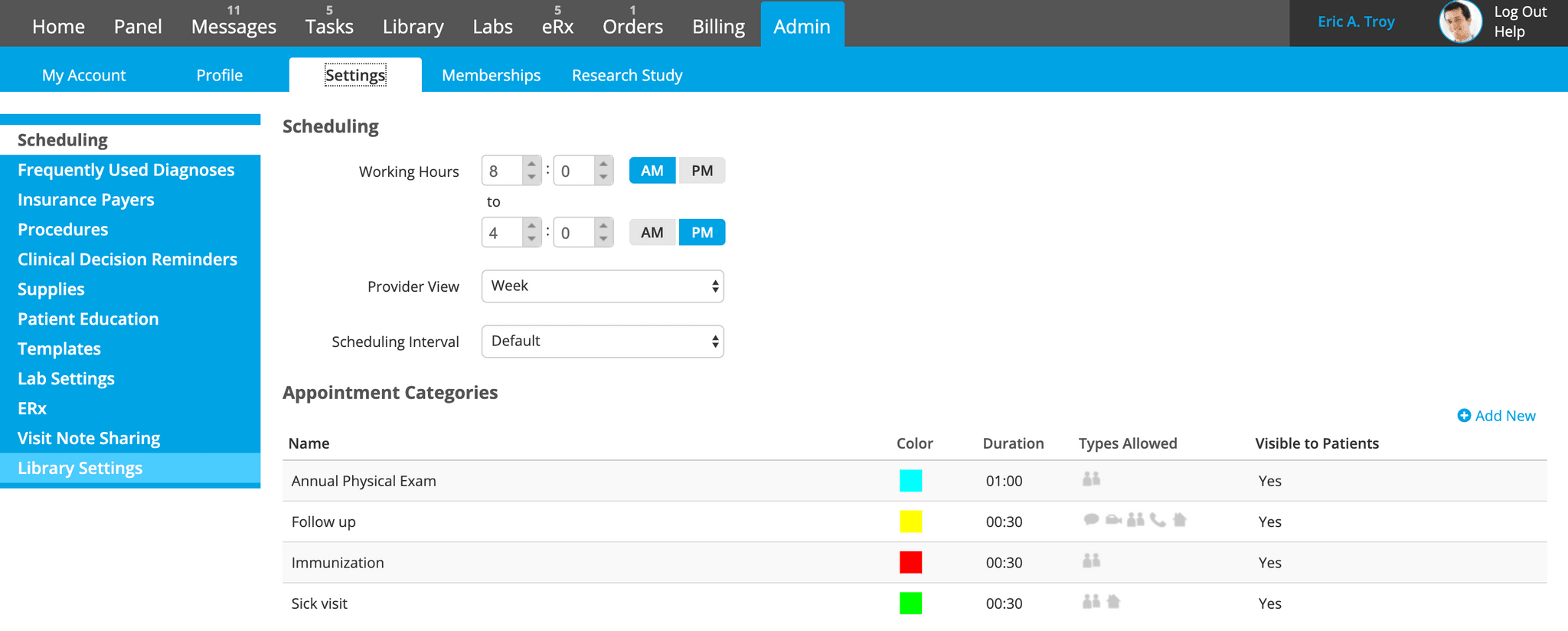The height and width of the screenshot is (631, 1568).
Task: Click the Log Out link
Action: (x=1520, y=12)
